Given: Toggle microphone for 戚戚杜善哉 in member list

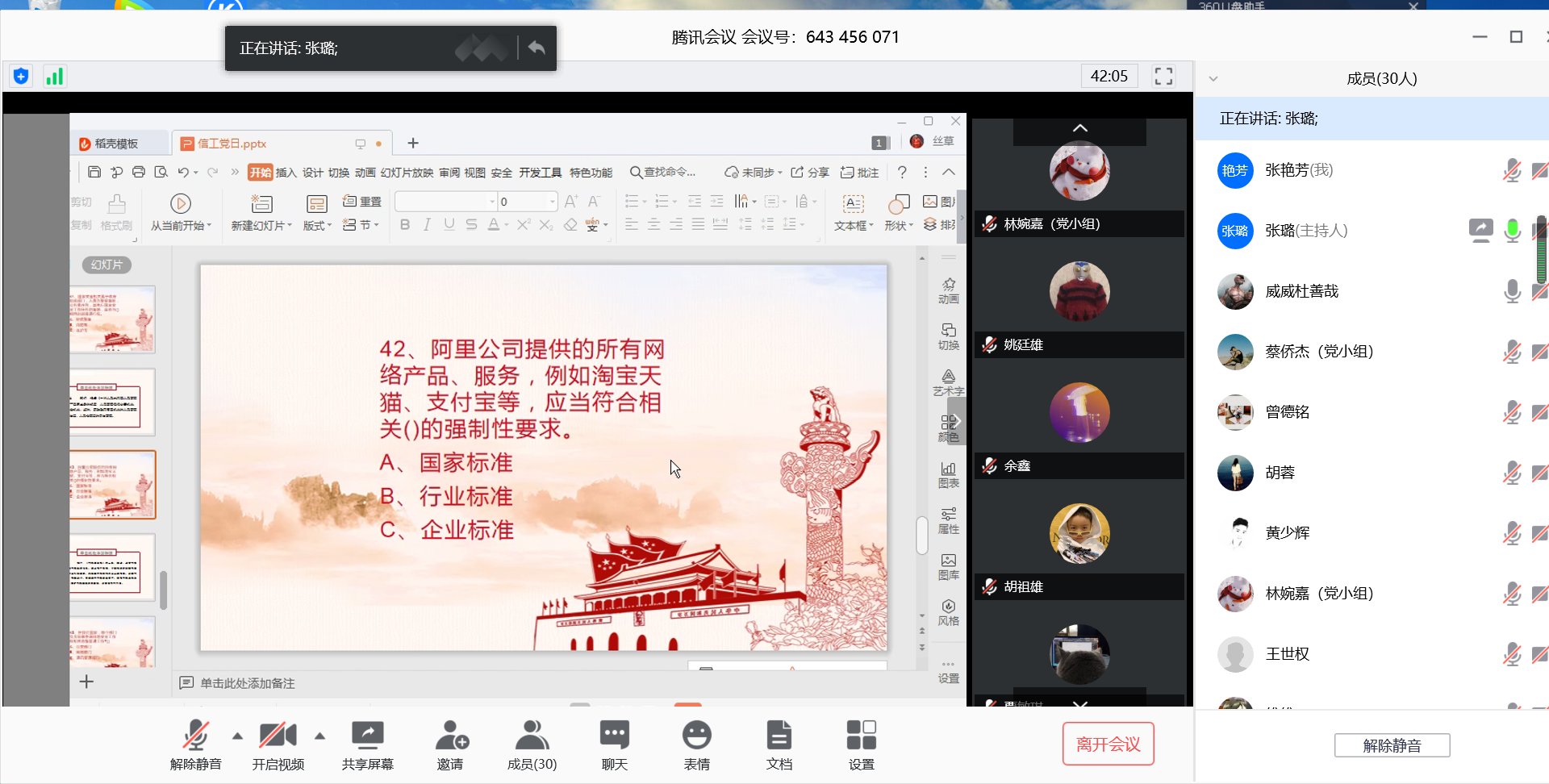Looking at the screenshot, I should pos(1513,291).
